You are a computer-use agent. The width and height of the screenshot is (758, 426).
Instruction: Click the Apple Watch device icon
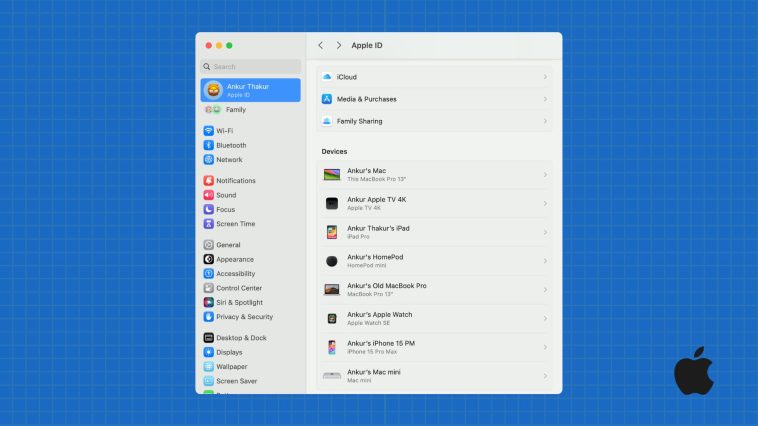tap(332, 319)
